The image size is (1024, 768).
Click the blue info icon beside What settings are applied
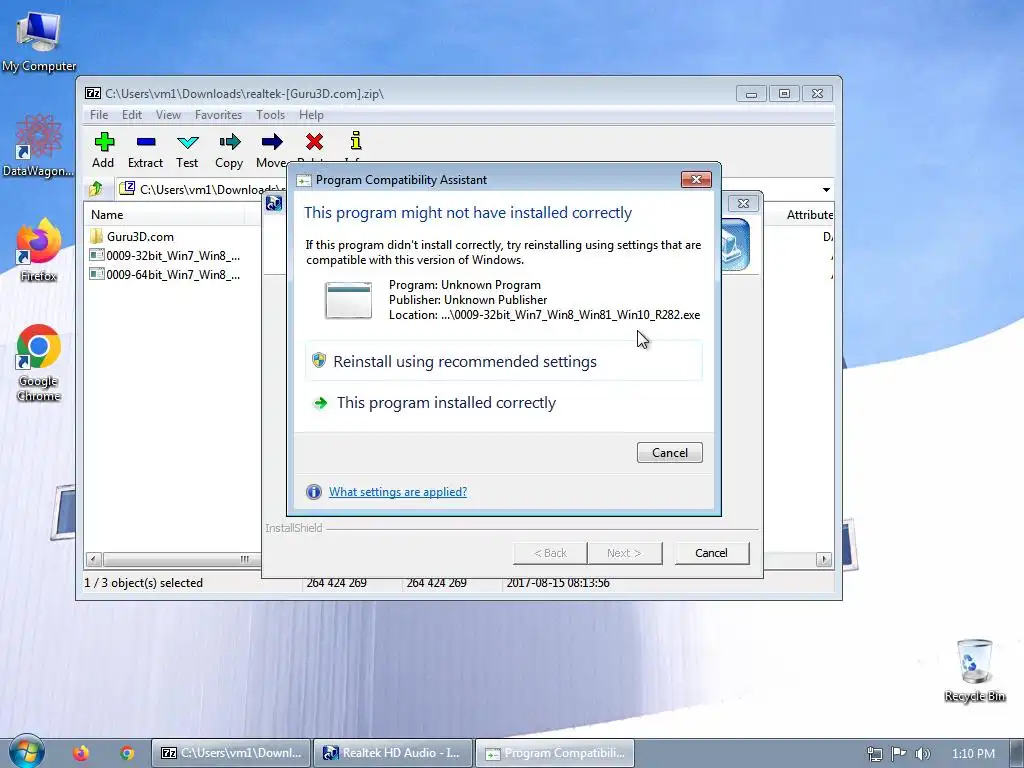(314, 492)
